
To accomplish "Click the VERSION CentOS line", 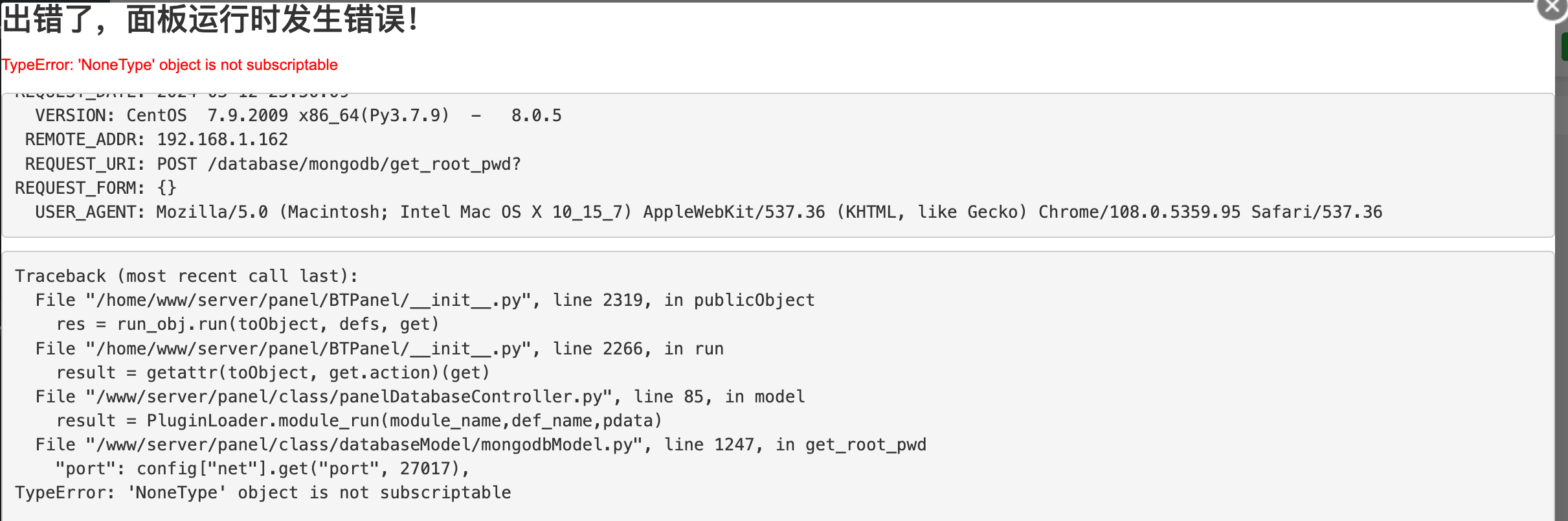I will (x=298, y=115).
